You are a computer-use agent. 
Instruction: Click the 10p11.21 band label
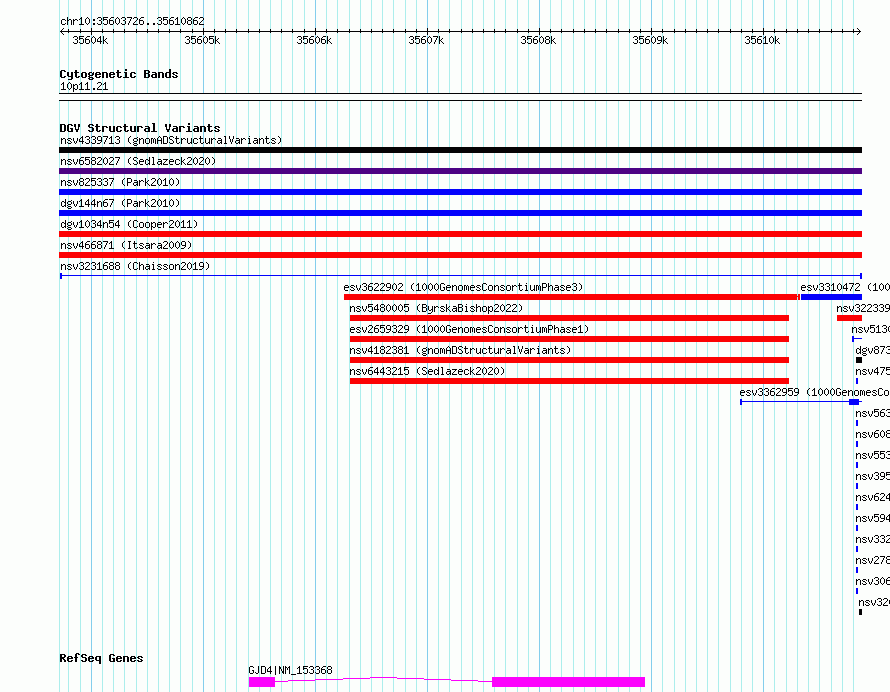[x=84, y=87]
